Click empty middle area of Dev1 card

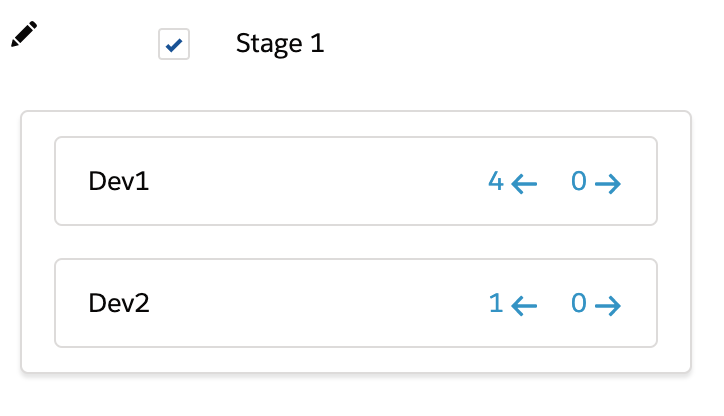coord(314,181)
